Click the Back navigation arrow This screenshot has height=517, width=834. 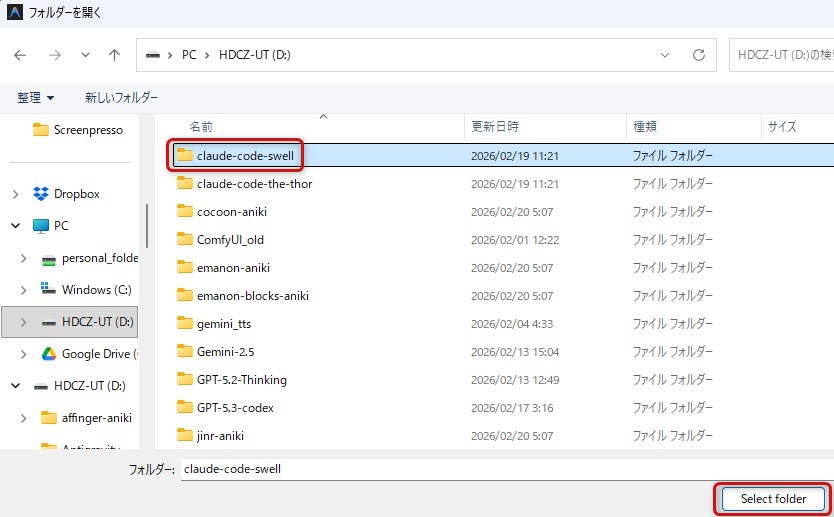21,55
